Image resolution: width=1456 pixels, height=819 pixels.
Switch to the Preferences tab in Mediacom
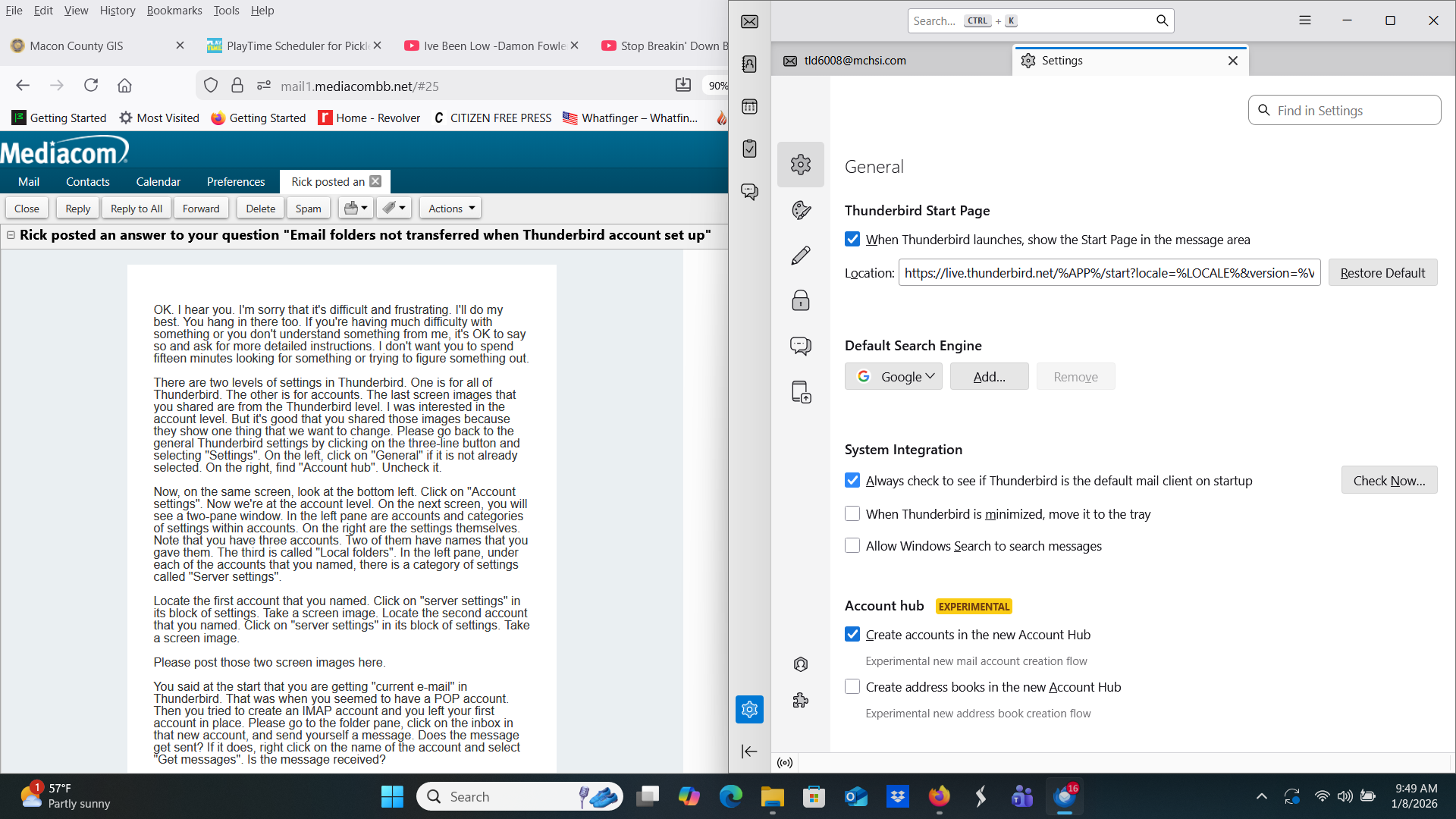click(236, 182)
